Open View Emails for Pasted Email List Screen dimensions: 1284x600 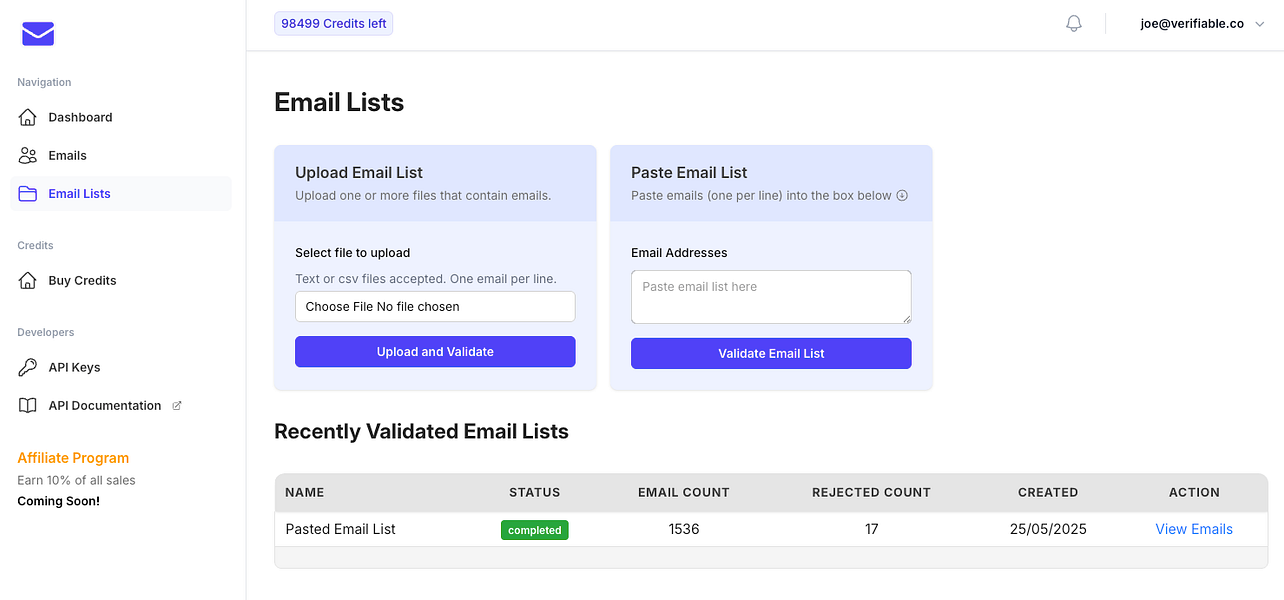[1194, 529]
